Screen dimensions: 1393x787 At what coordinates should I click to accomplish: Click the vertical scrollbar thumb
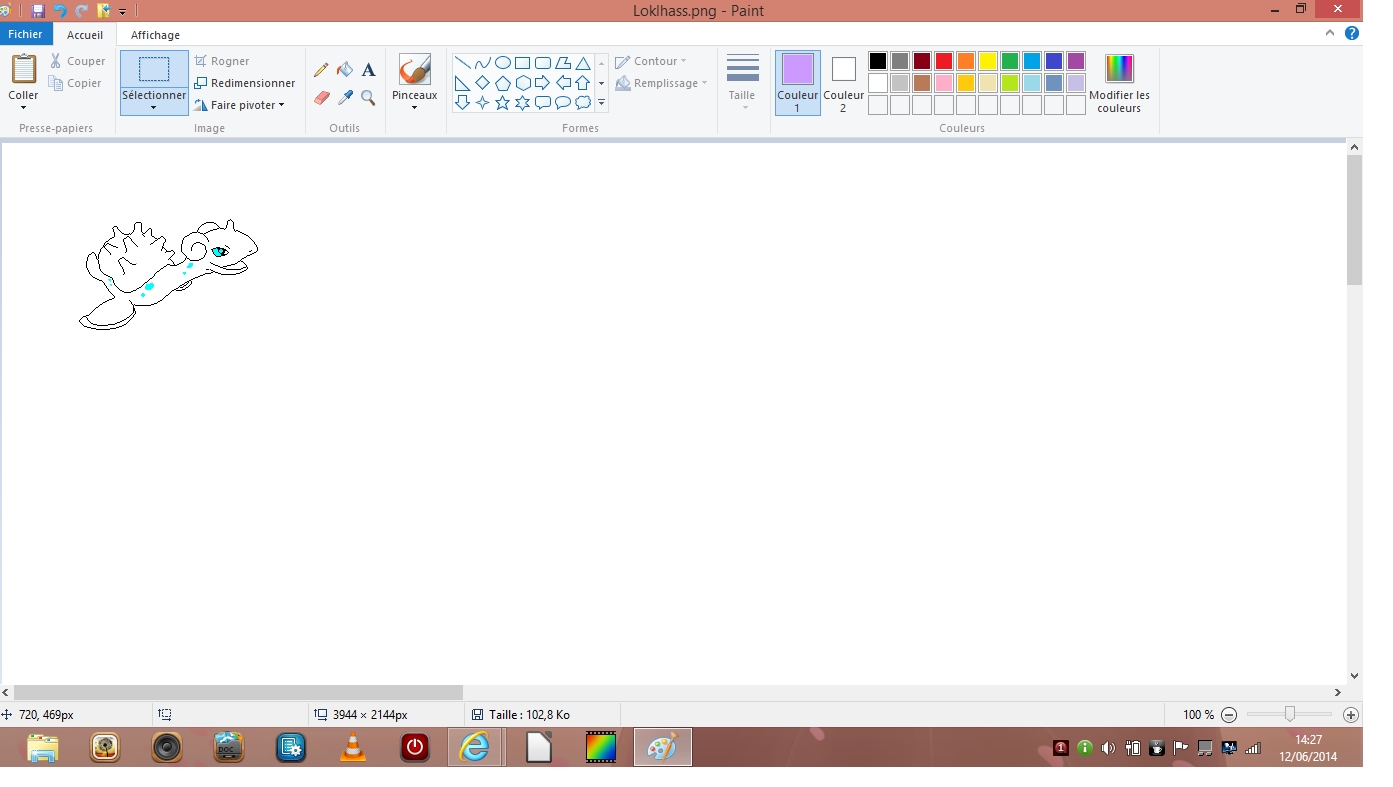click(x=1354, y=220)
